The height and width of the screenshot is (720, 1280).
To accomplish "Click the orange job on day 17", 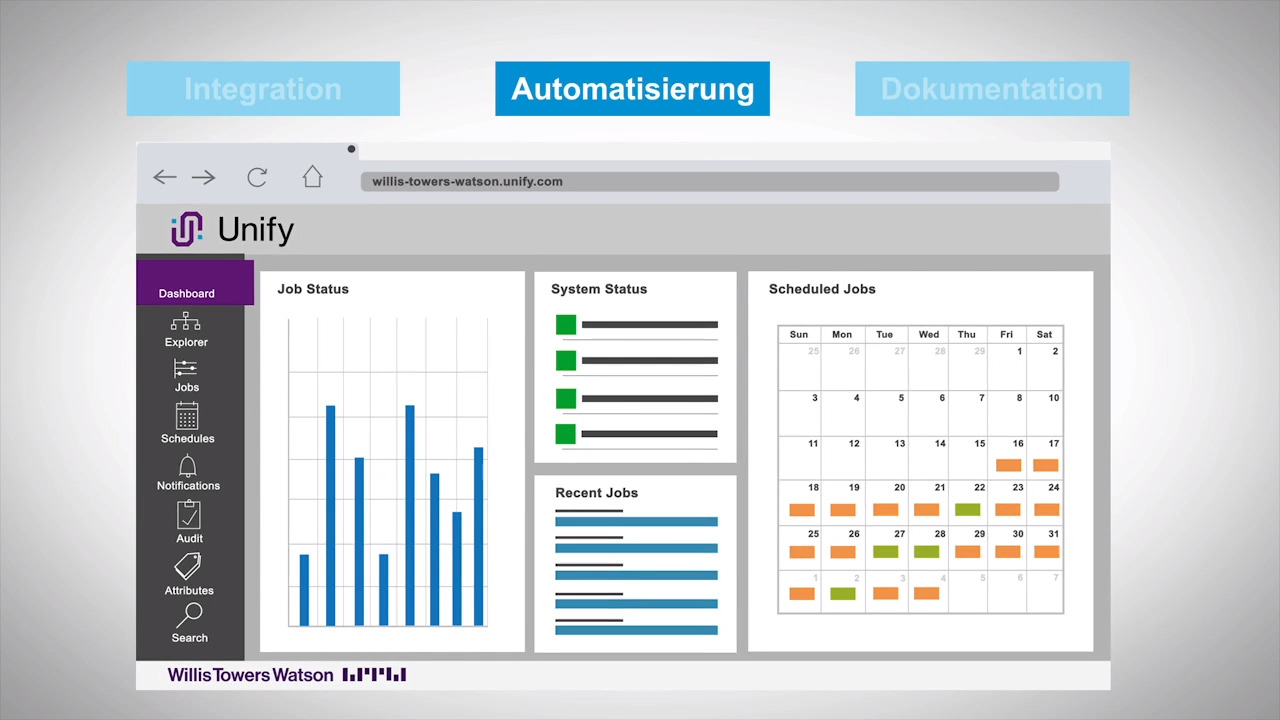I will point(1046,465).
